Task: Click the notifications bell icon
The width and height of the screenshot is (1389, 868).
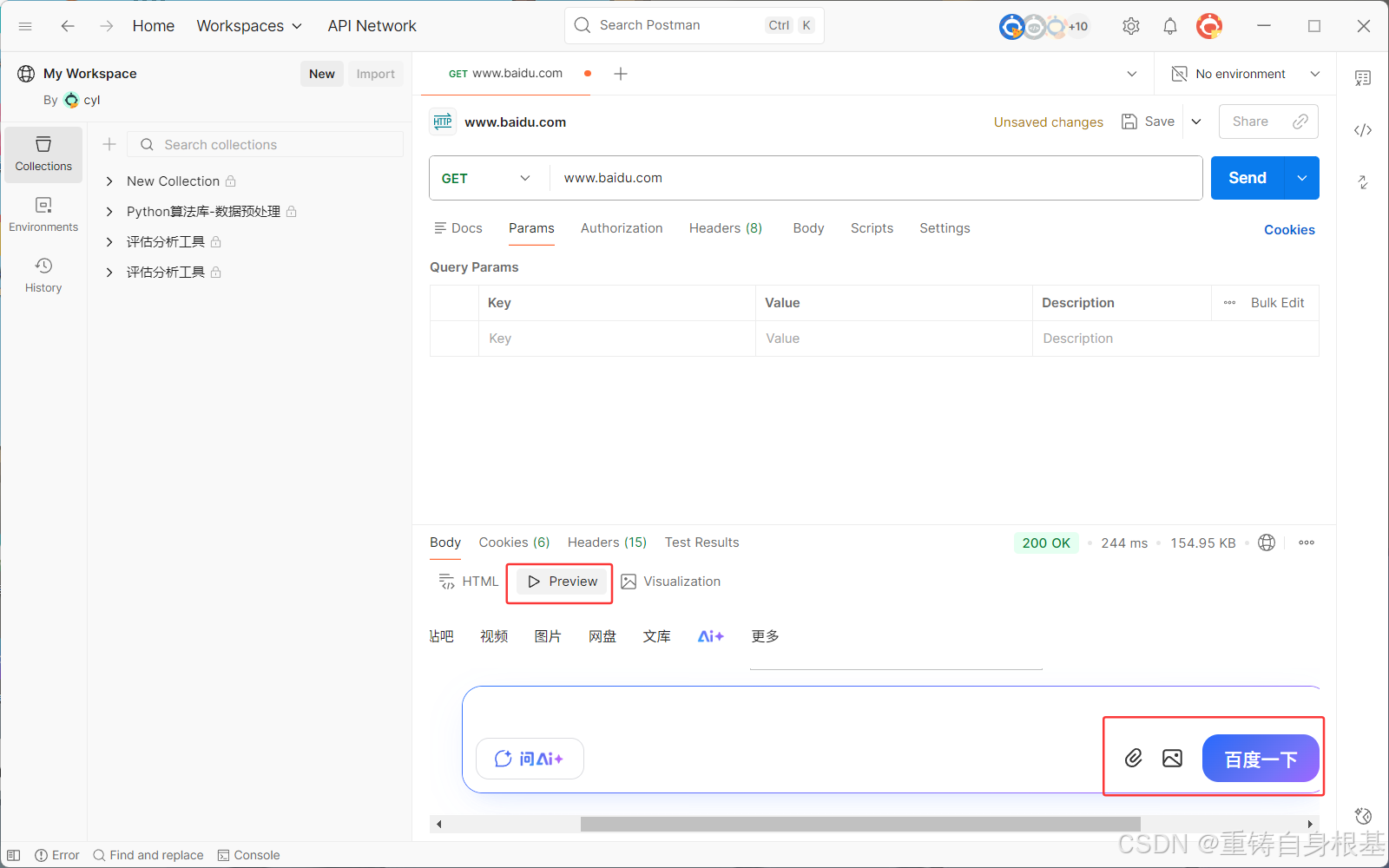Action: click(1170, 26)
